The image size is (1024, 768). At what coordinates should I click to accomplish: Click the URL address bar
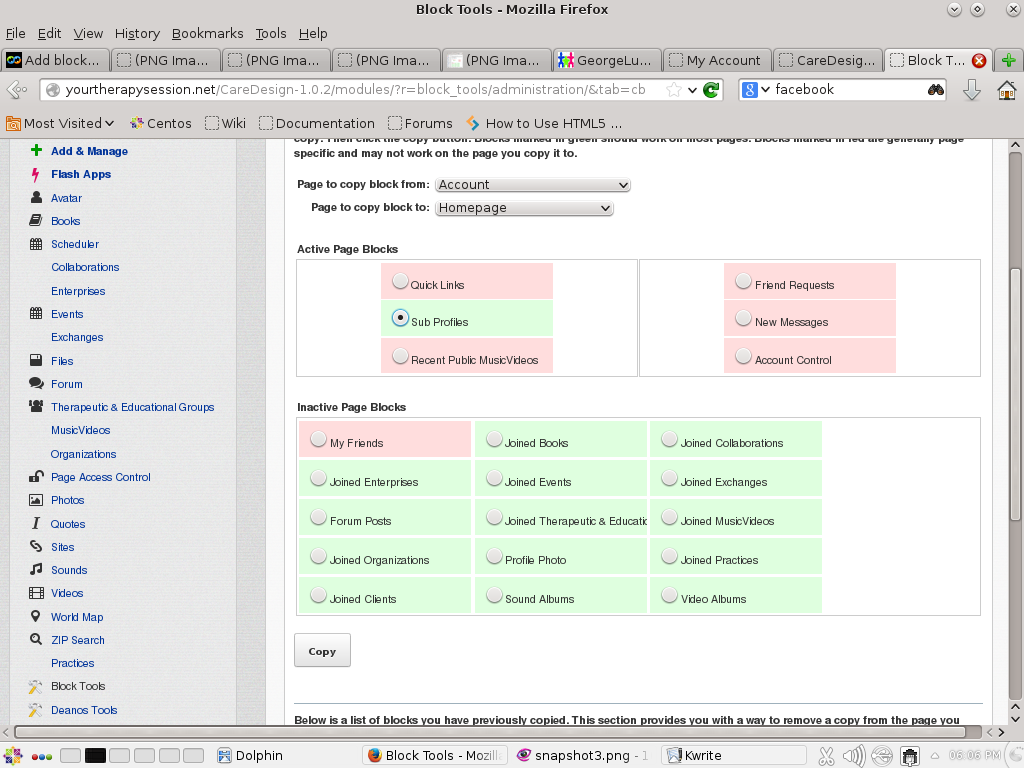(350, 90)
